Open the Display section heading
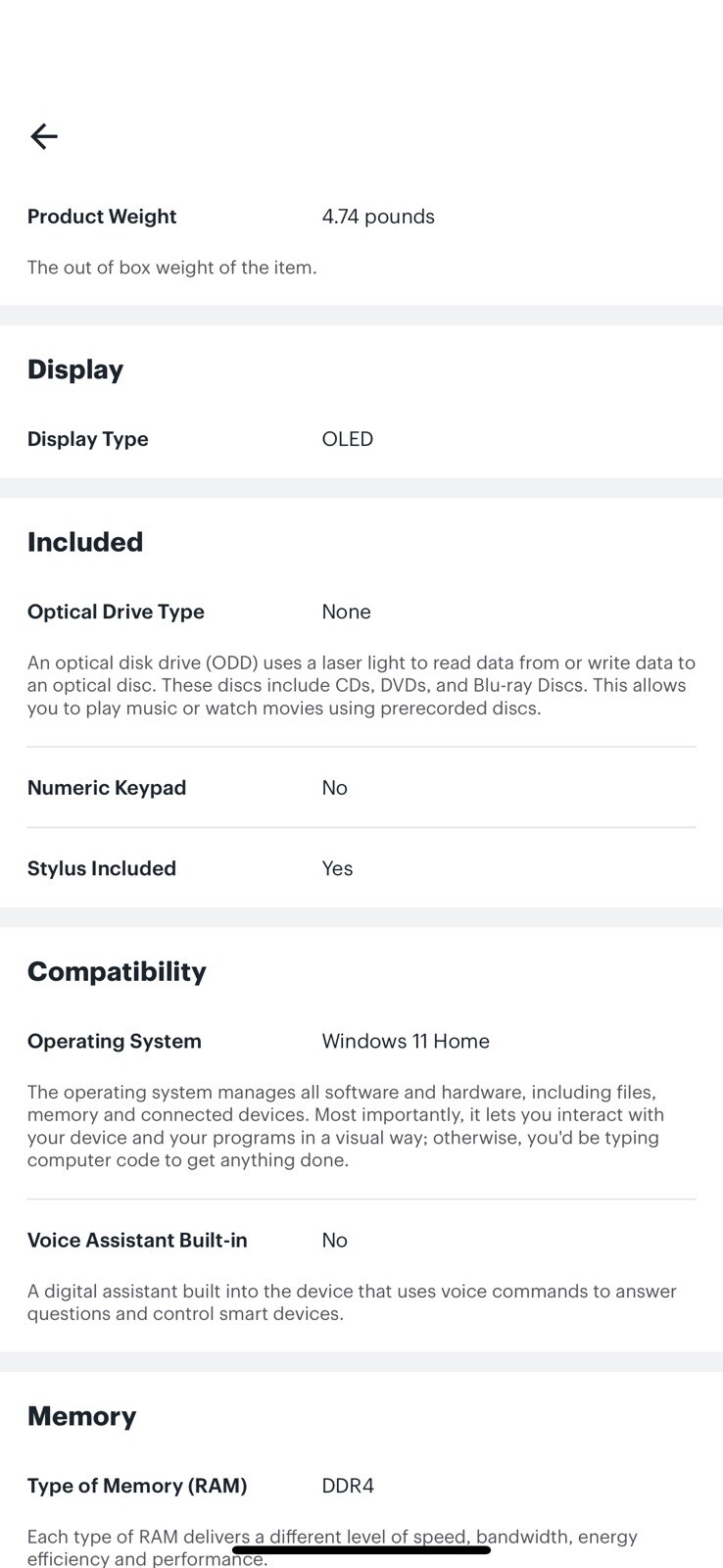Viewport: 723px width, 1568px height. tap(75, 369)
